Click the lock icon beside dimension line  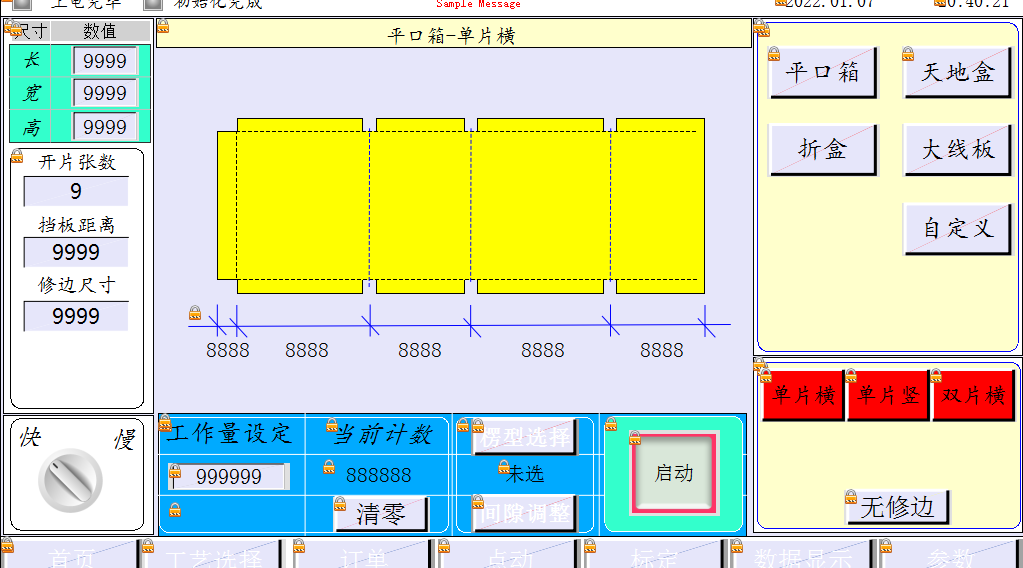pyautogui.click(x=195, y=313)
